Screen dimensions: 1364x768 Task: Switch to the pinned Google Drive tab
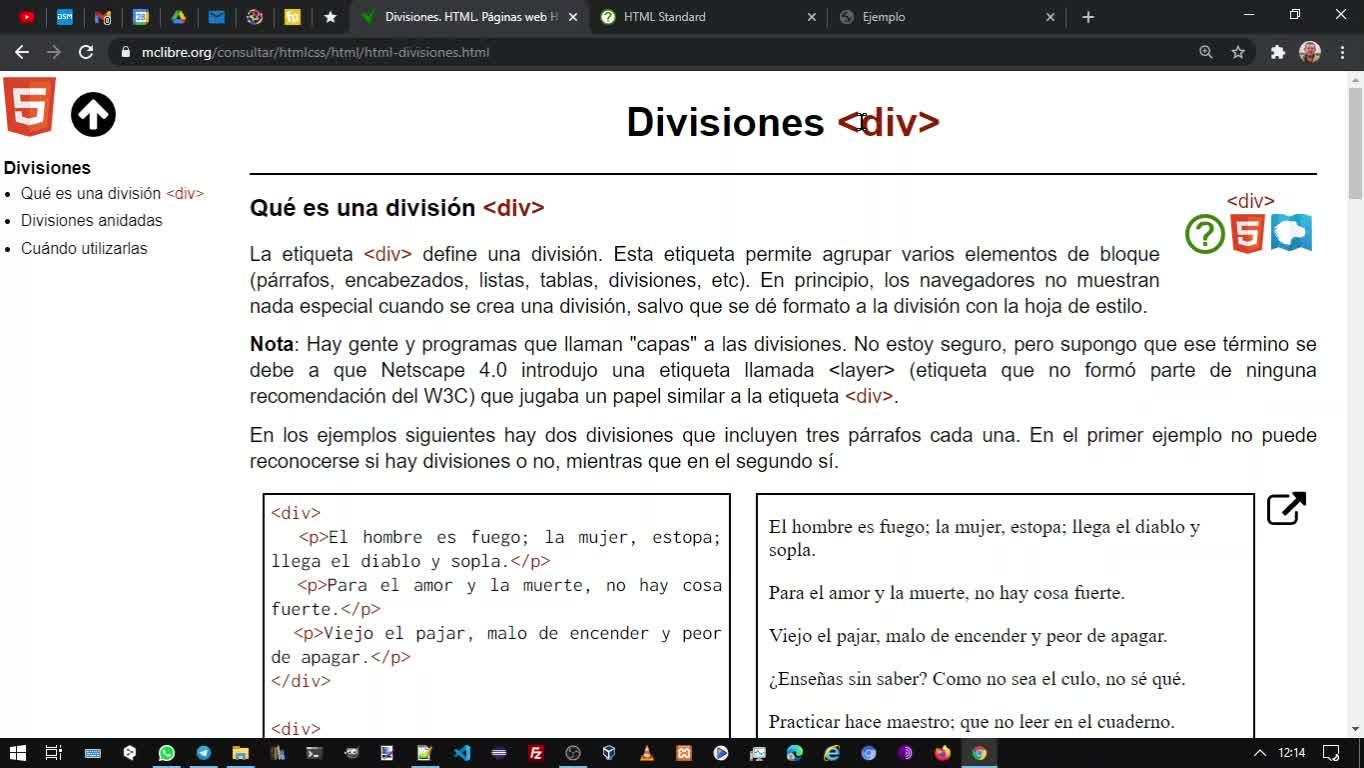(179, 17)
